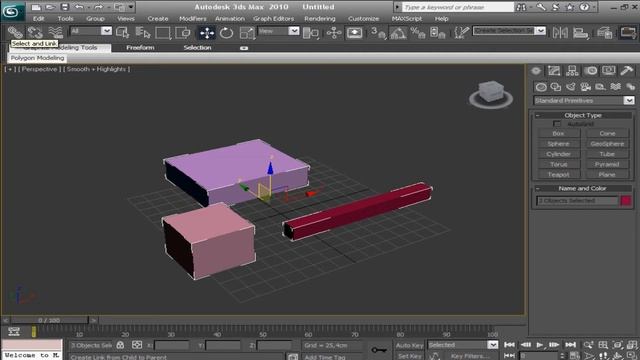This screenshot has height=360, width=640.
Task: Select the Cameras category icon
Action: (x=585, y=87)
